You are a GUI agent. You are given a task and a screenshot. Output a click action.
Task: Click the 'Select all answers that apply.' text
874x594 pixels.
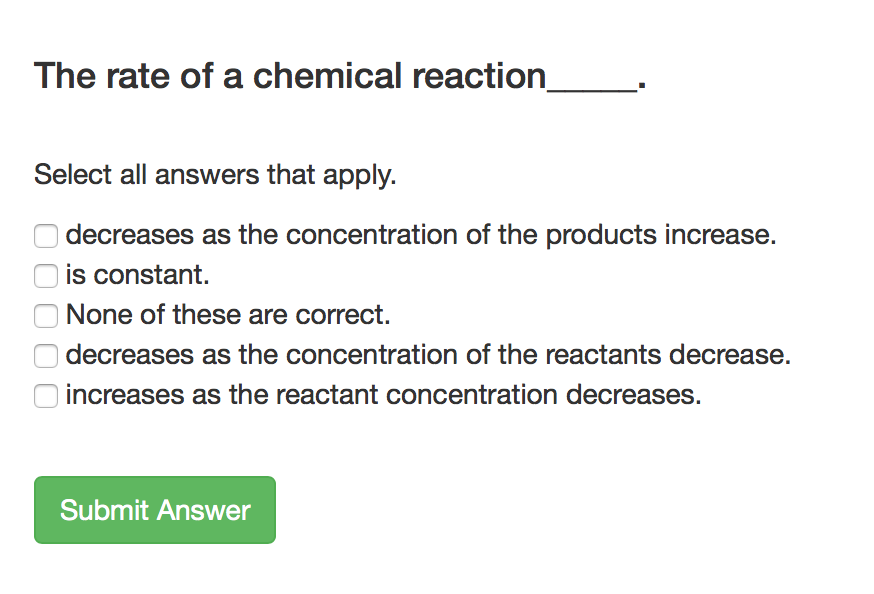(x=215, y=174)
